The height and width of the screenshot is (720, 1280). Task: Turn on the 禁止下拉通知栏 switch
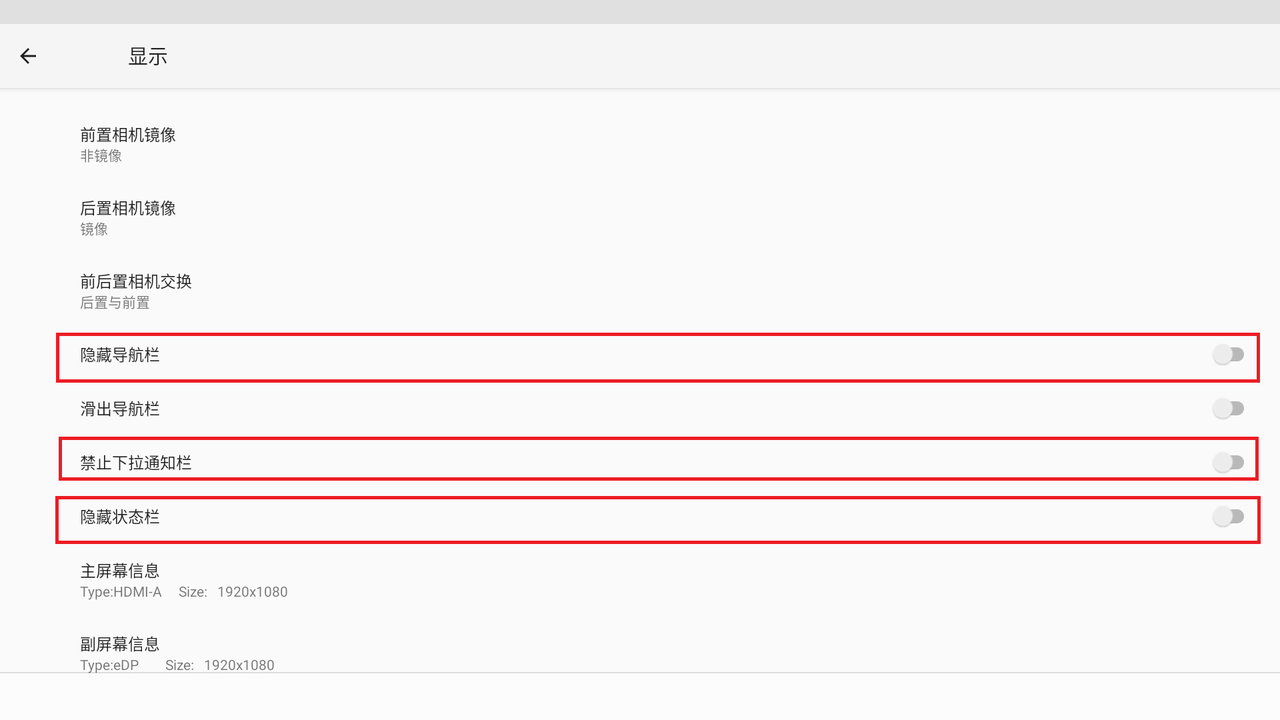click(1228, 462)
